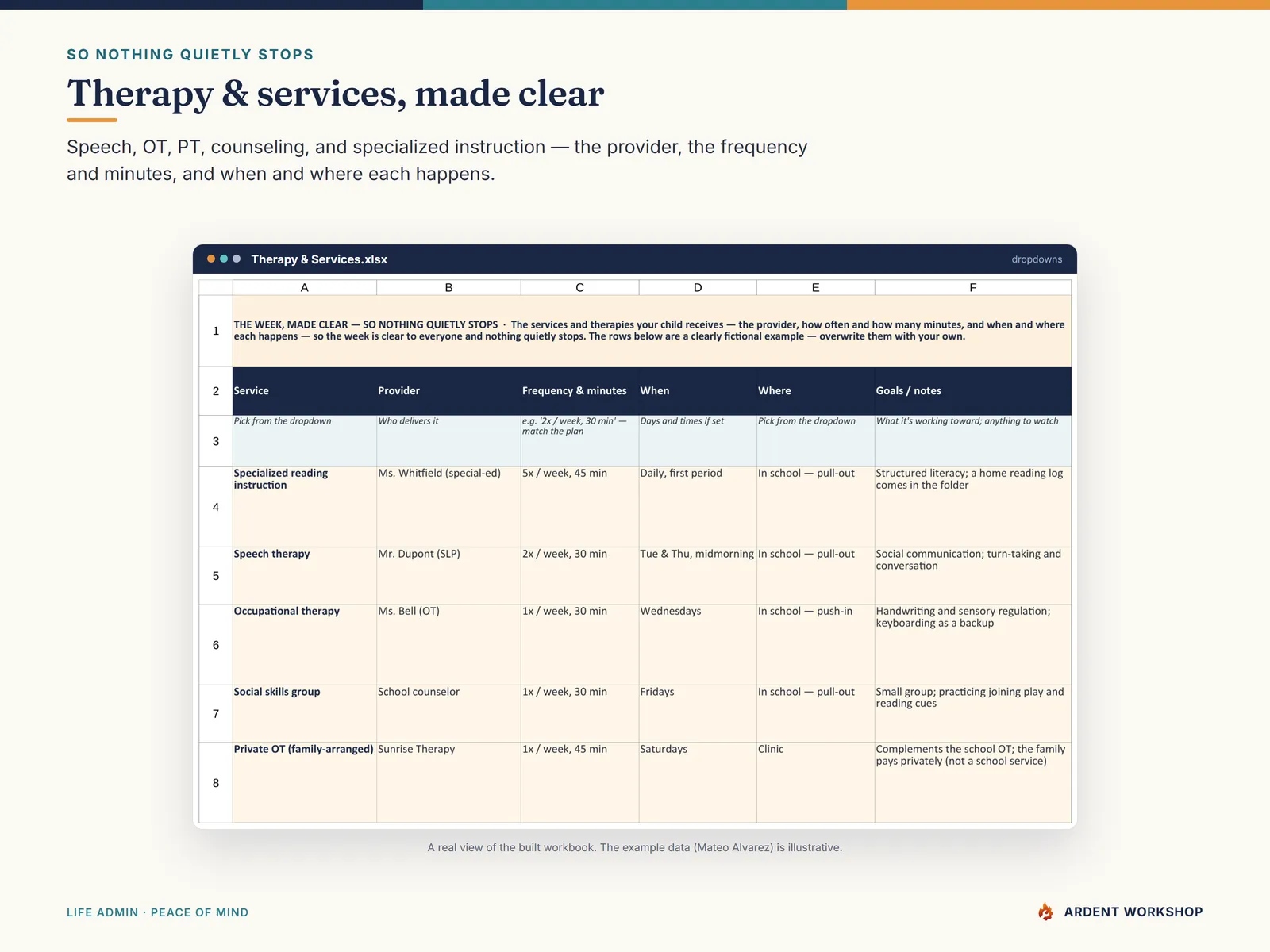Click the 'Where' header cell
The height and width of the screenshot is (952, 1270).
point(815,391)
